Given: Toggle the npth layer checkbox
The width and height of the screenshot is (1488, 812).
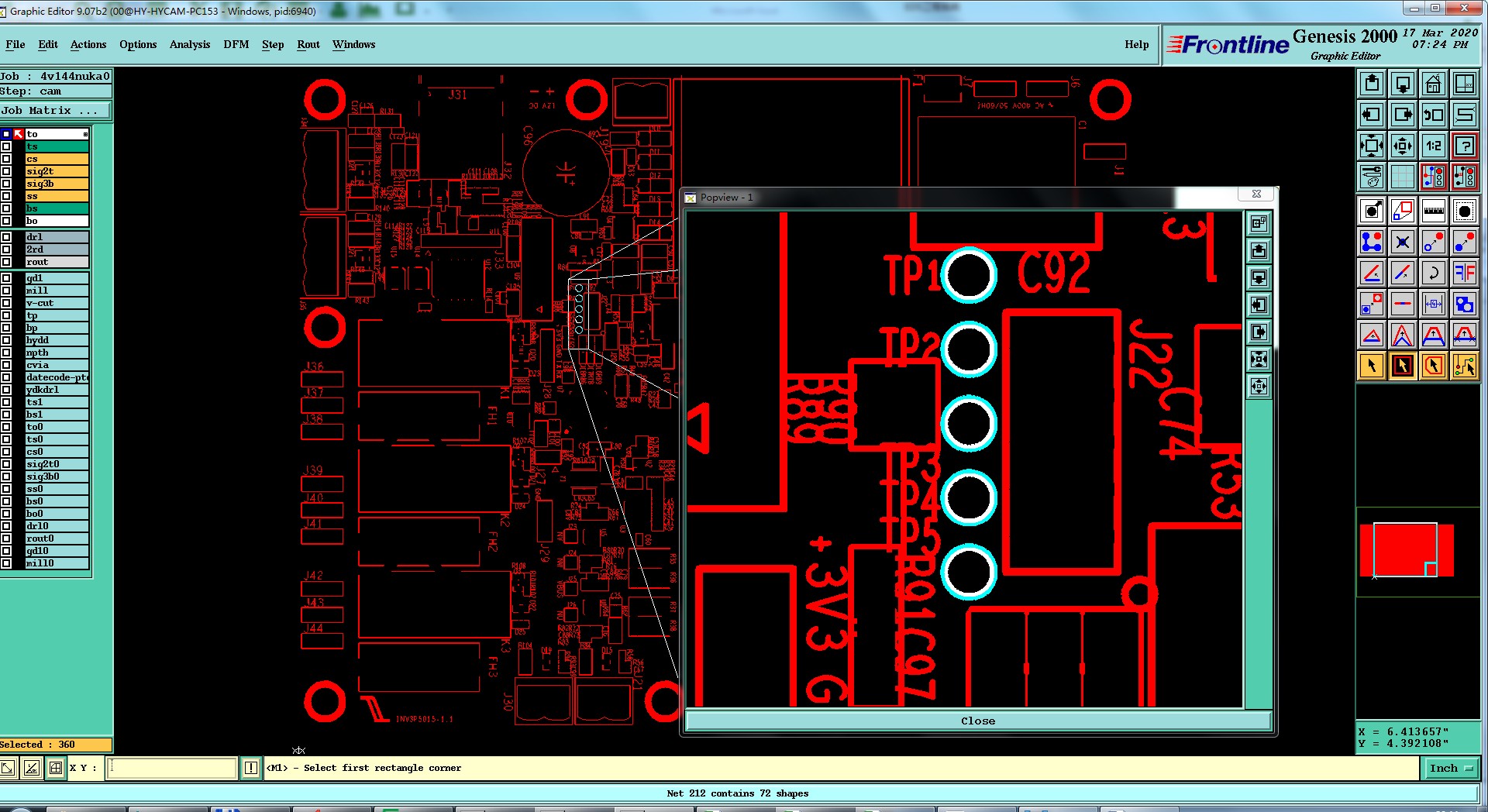Looking at the screenshot, I should pos(6,353).
